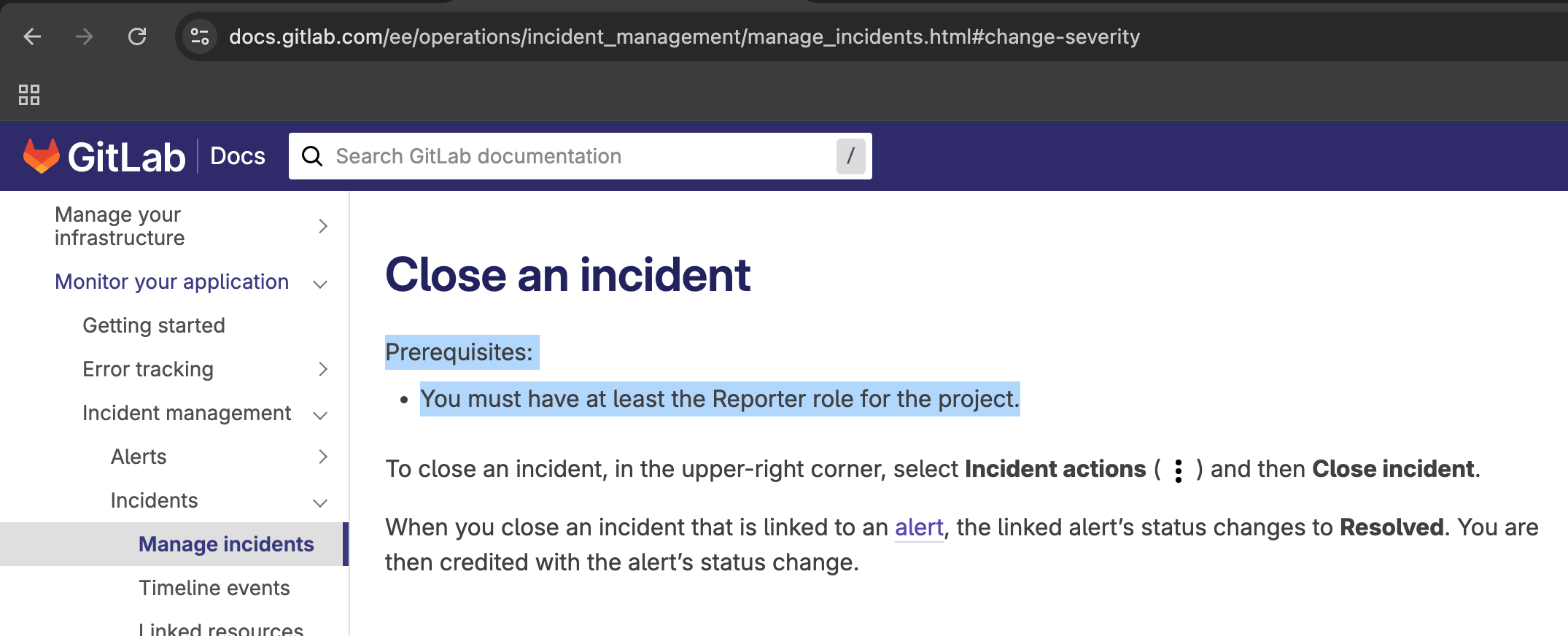Expand the Alerts sidebar chevron

point(322,457)
